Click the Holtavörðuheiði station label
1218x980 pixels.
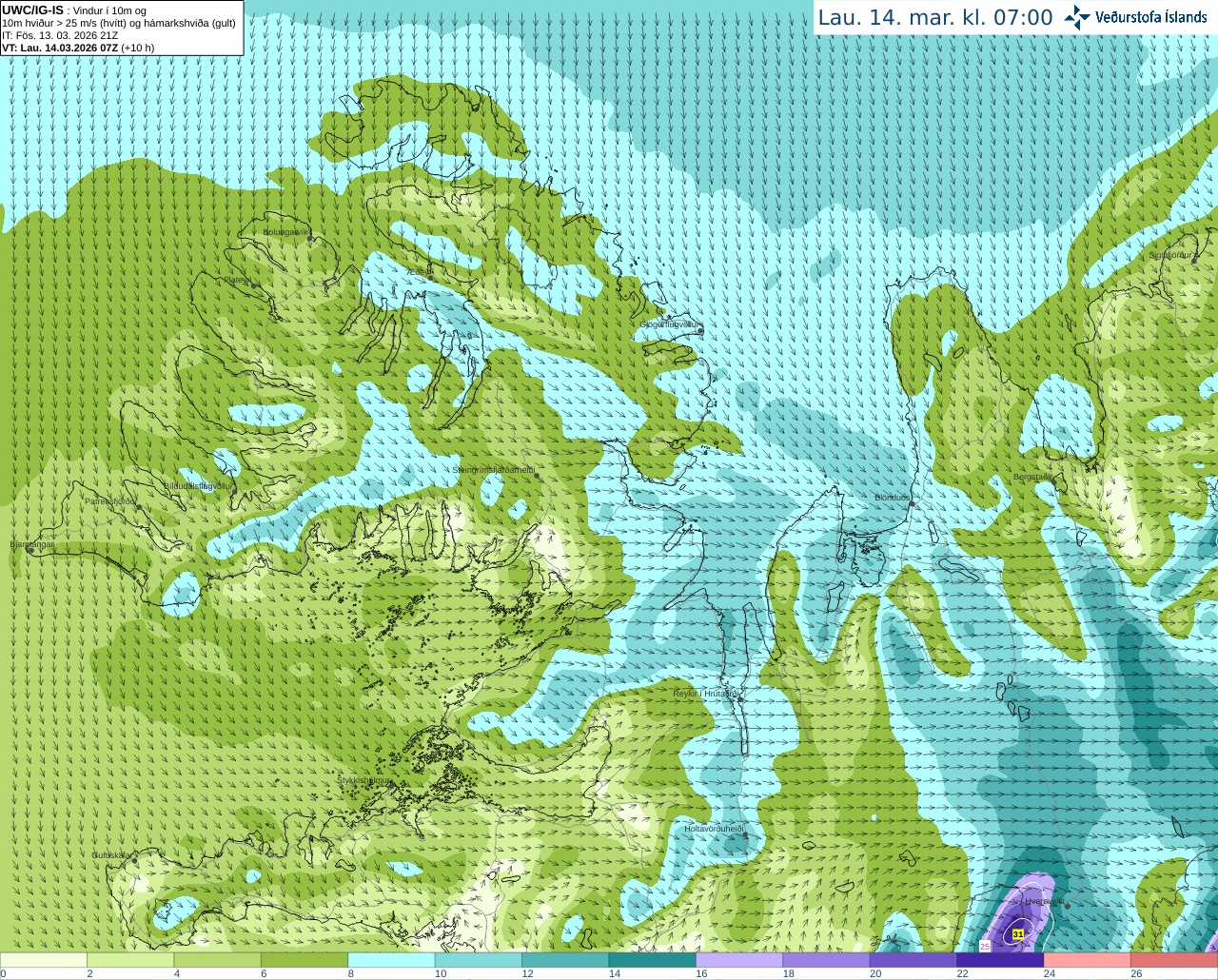[x=714, y=829]
